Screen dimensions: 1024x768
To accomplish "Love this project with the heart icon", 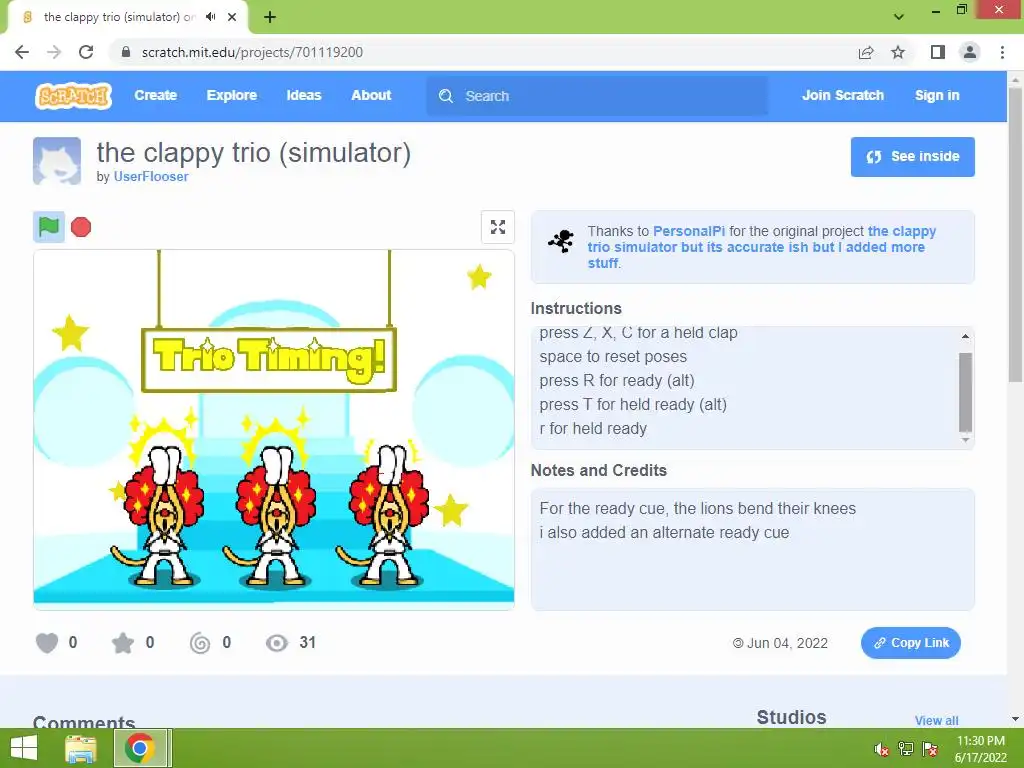I will point(47,643).
